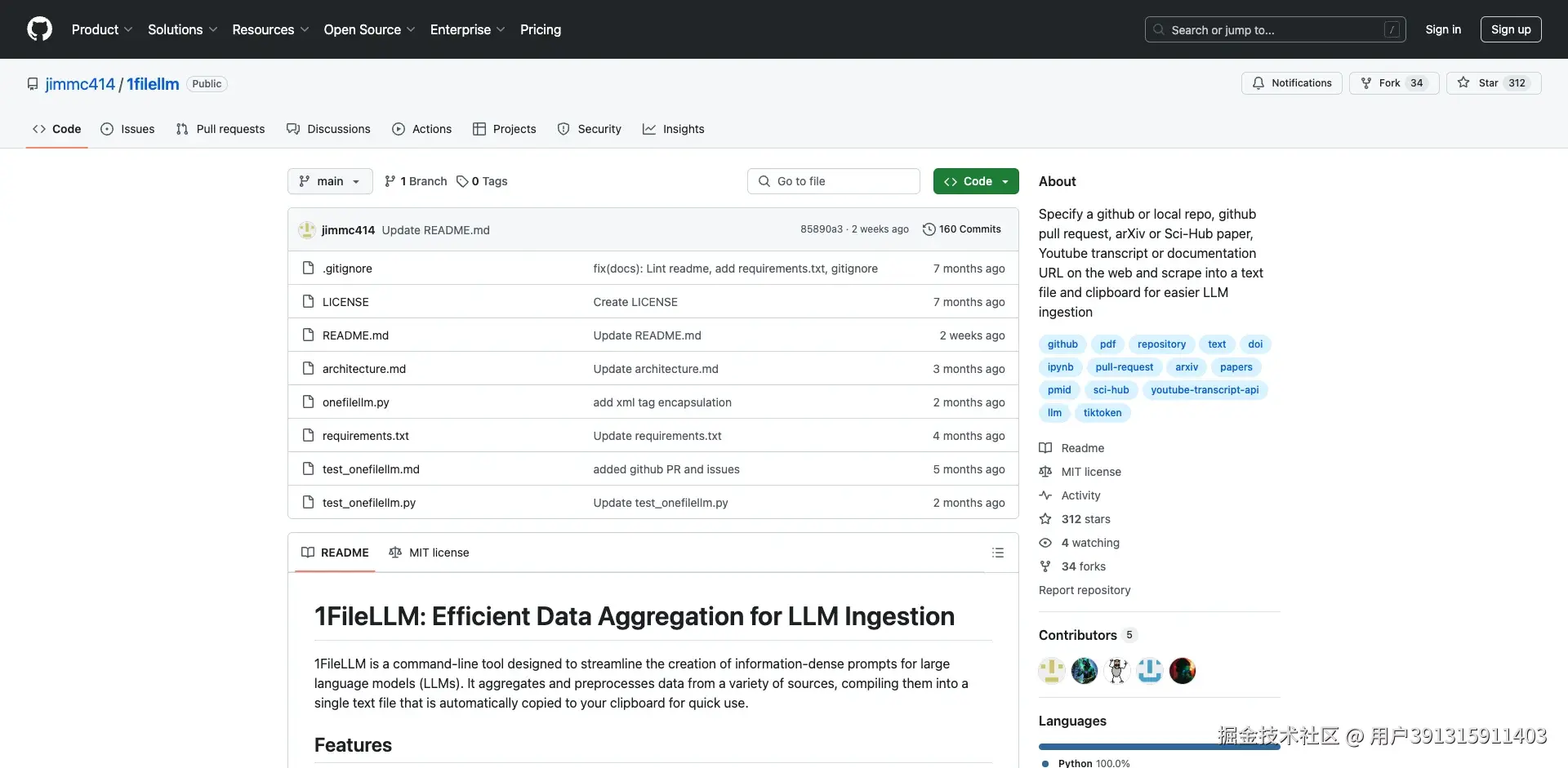Switch to the Insights tab
1568x768 pixels.
pyautogui.click(x=673, y=129)
